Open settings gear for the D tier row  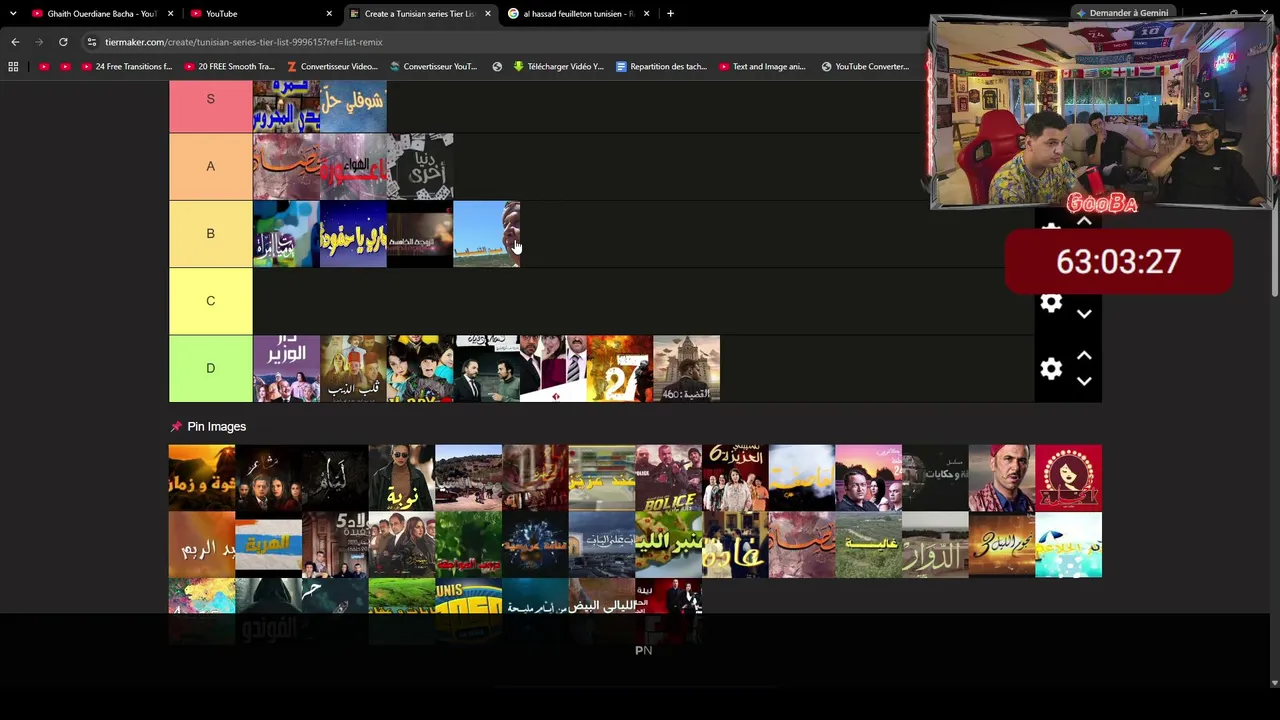[1051, 369]
